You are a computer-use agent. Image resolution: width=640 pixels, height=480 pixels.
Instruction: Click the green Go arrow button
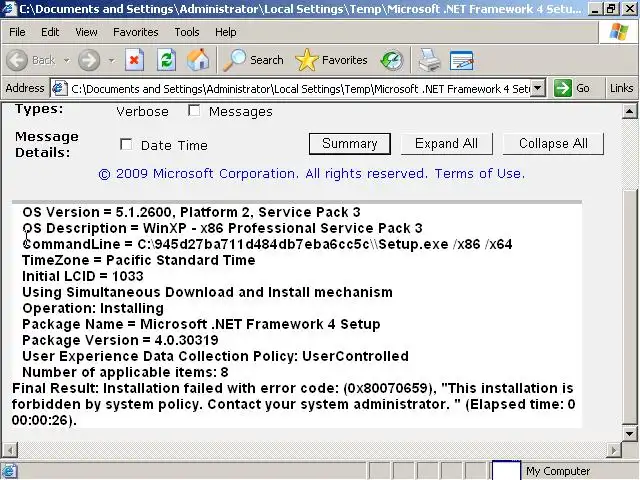pos(562,88)
